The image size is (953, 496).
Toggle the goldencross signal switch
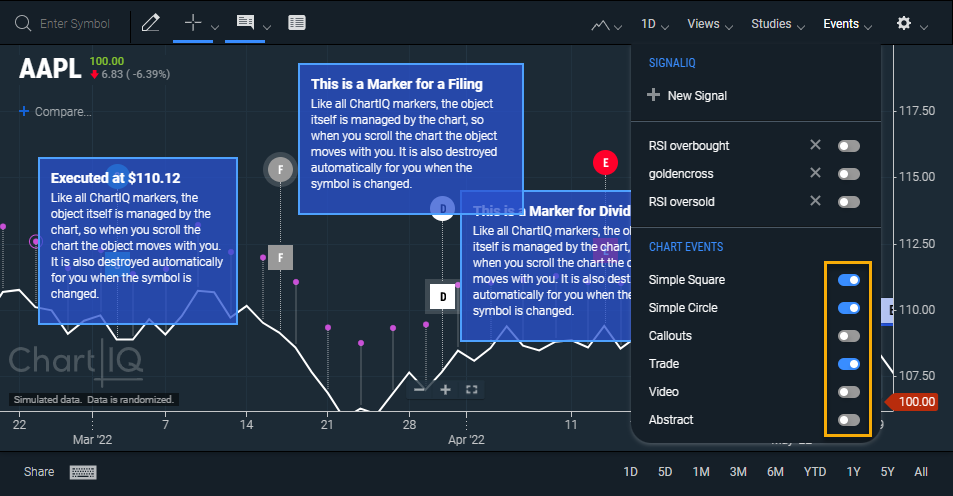(x=848, y=174)
